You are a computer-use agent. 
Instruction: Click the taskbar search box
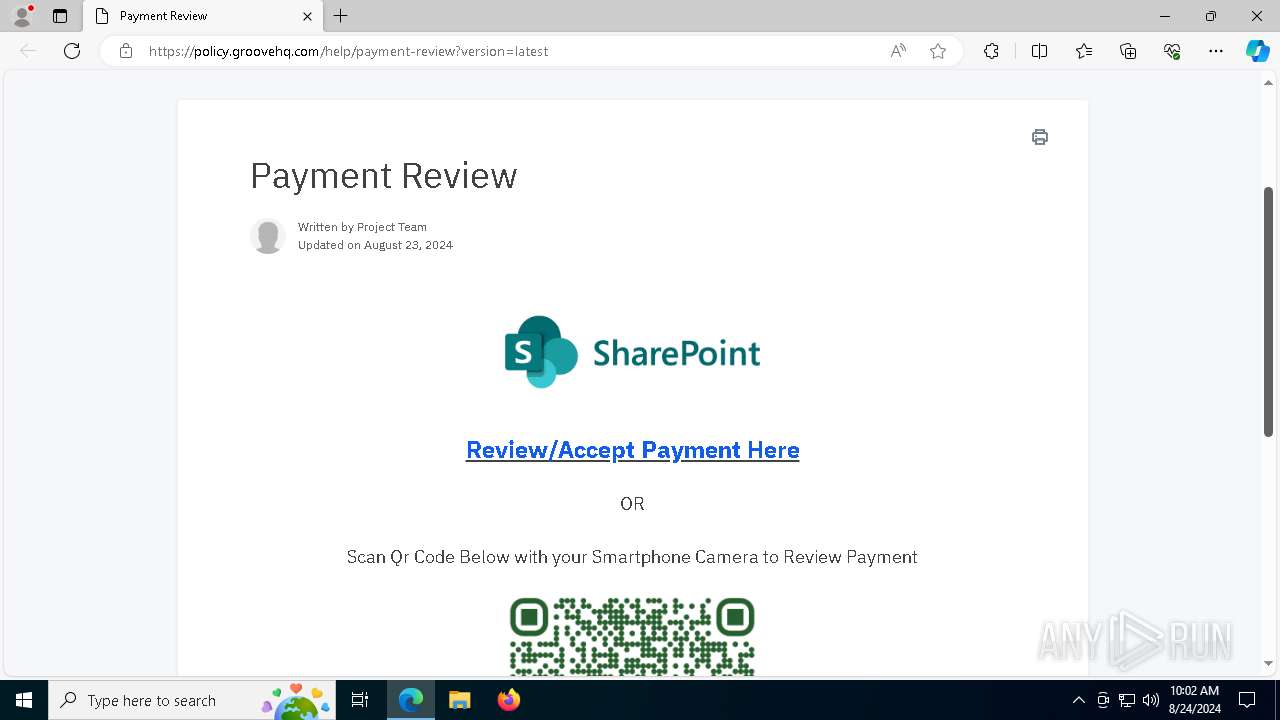[191, 700]
